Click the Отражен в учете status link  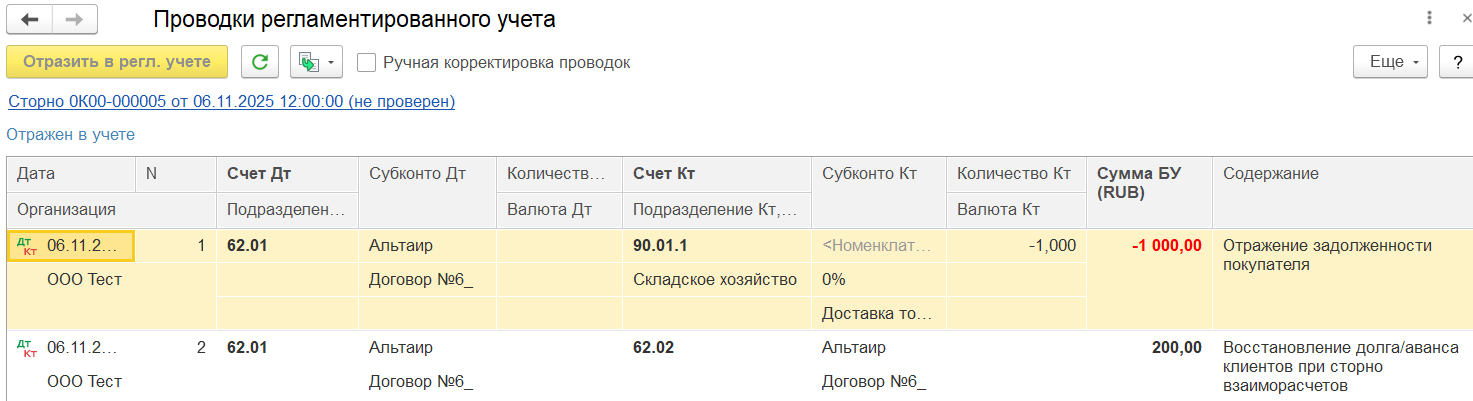[x=71, y=134]
